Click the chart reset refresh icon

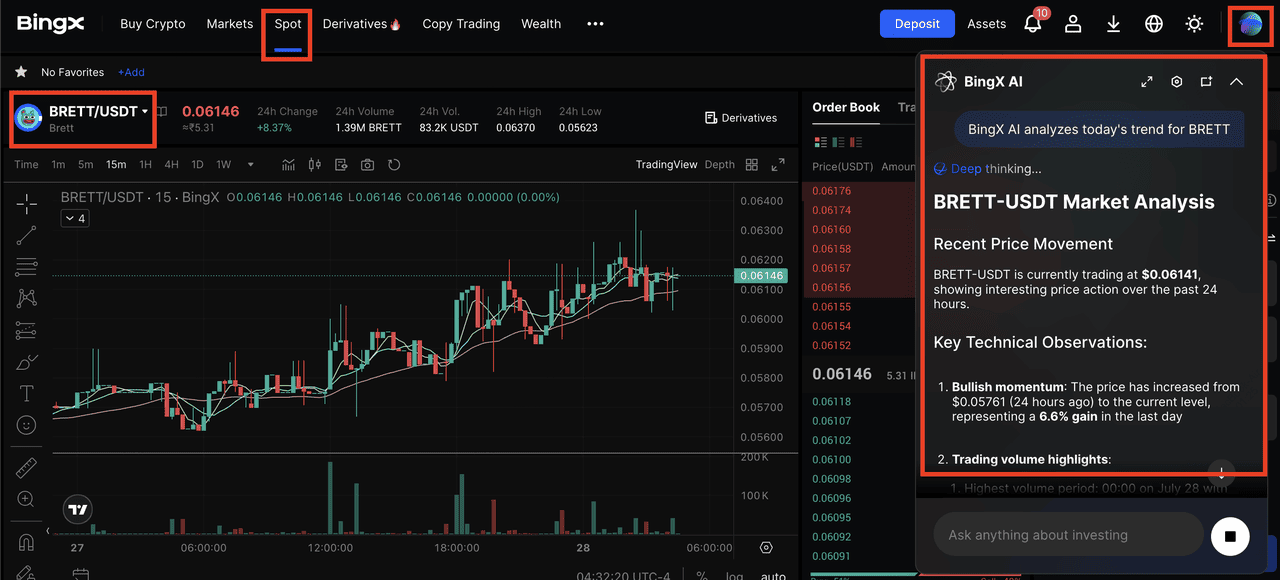pos(394,165)
